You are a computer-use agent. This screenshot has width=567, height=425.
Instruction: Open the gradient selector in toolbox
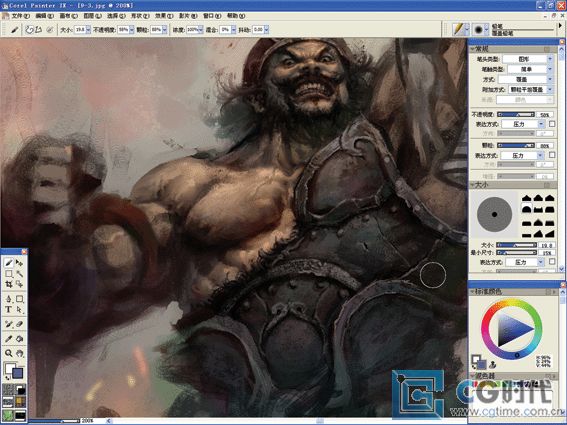[x=20, y=390]
